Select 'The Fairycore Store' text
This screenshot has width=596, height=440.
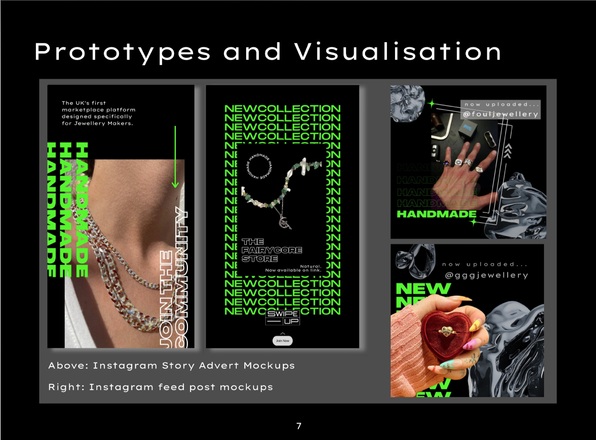point(272,250)
